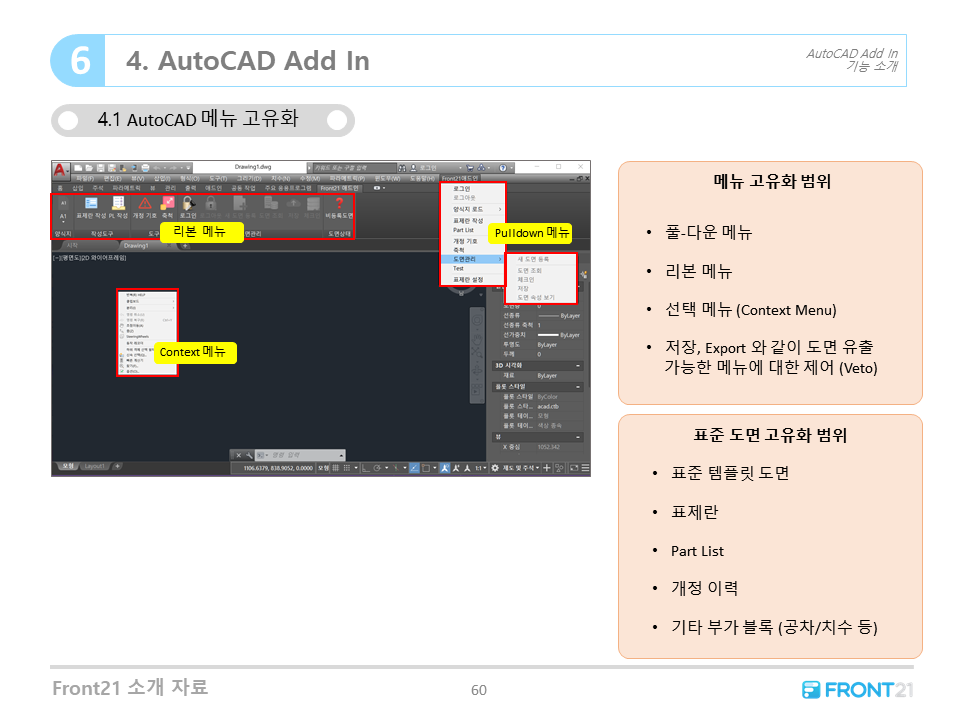Click the 로그인 padlock ribbon icon
Image resolution: width=960 pixels, height=720 pixels.
point(189,203)
